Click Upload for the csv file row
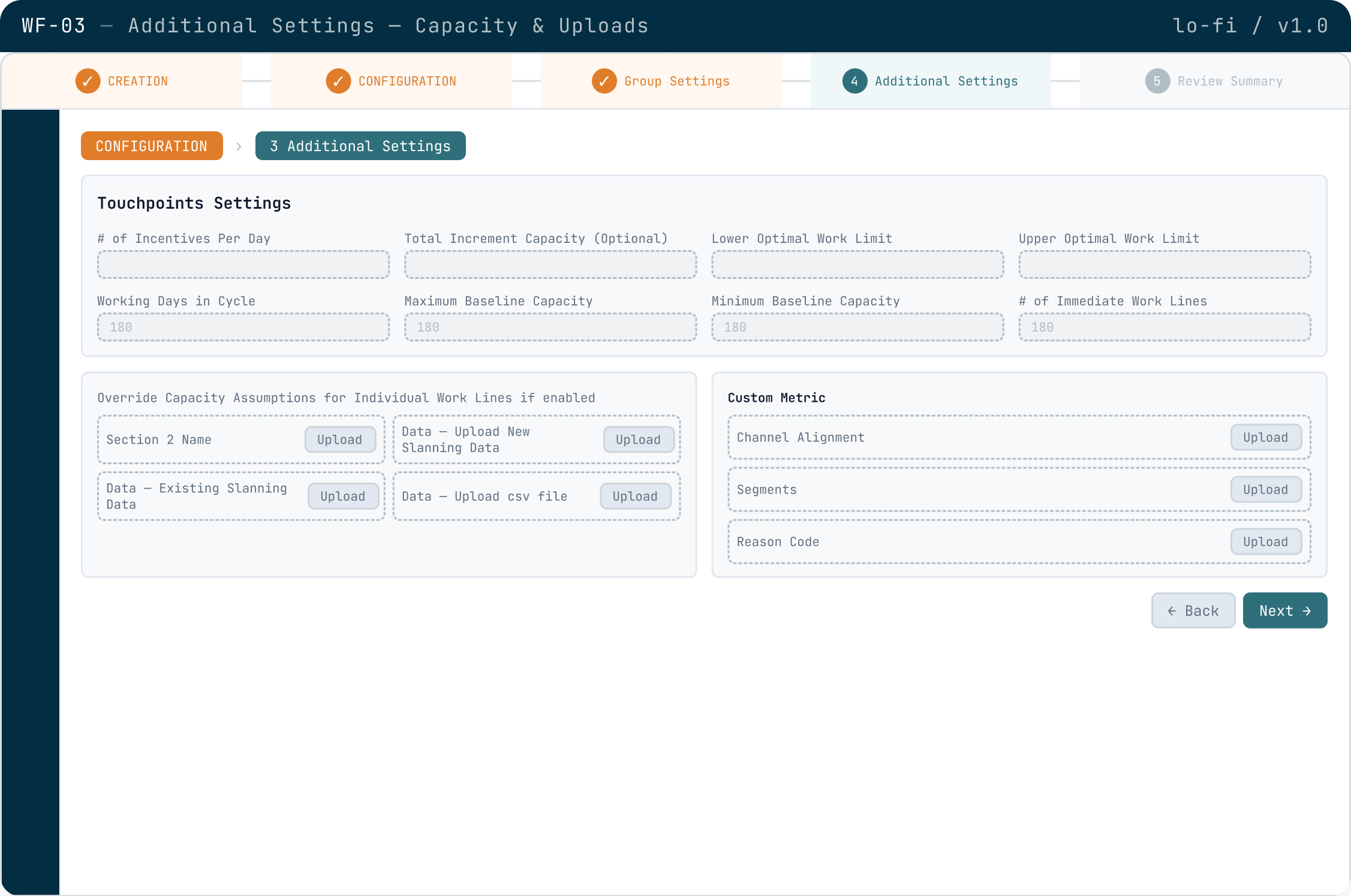This screenshot has height=896, width=1351. point(636,496)
